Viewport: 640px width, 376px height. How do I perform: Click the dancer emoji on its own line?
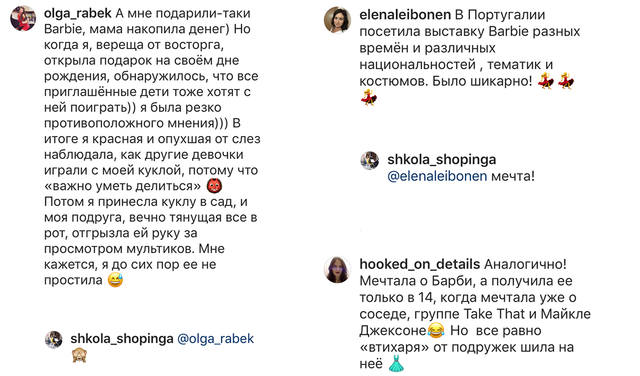point(369,97)
